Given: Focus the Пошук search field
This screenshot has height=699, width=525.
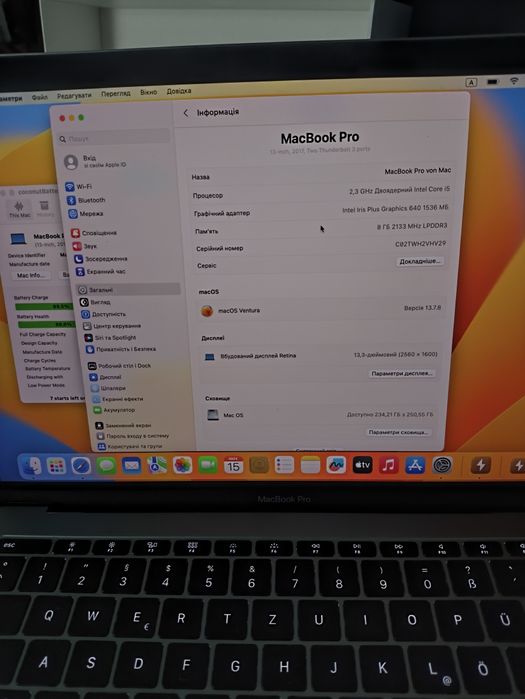Looking at the screenshot, I should 114,139.
